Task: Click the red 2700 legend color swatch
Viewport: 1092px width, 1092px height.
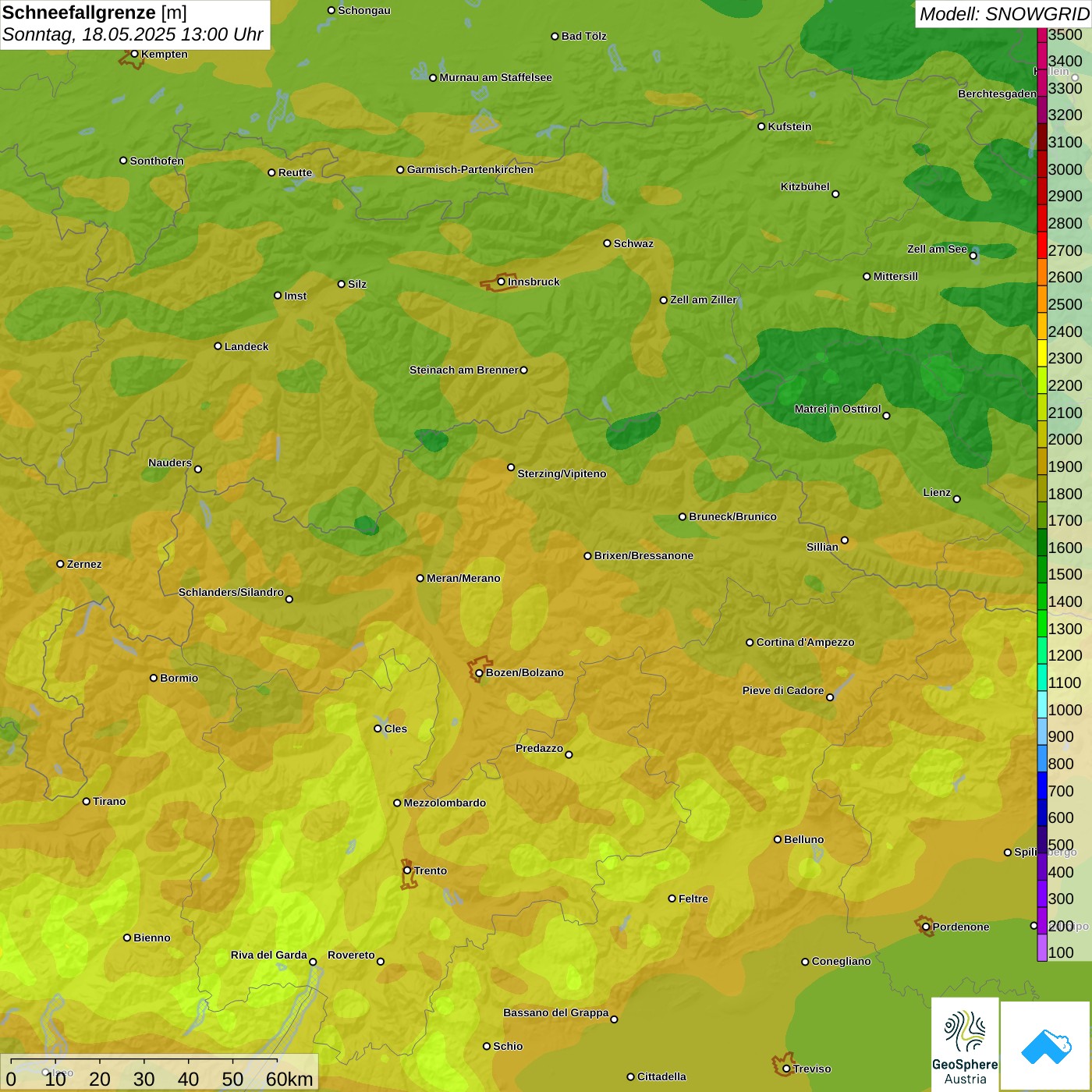Action: (x=1042, y=245)
